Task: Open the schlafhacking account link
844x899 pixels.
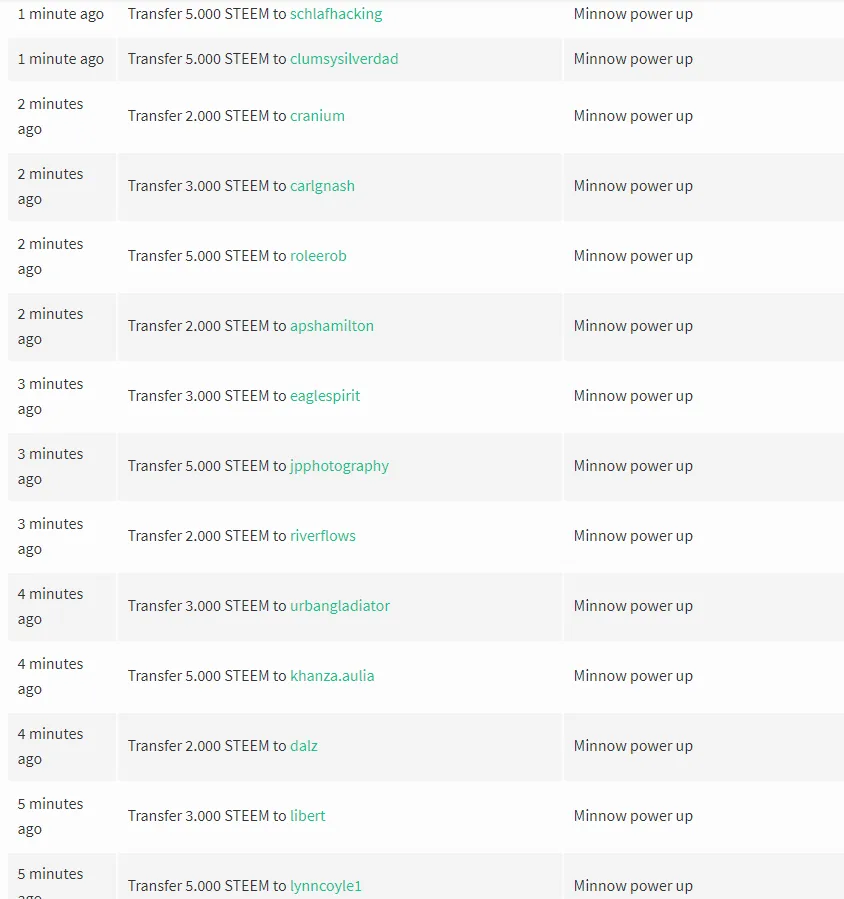Action: 336,14
